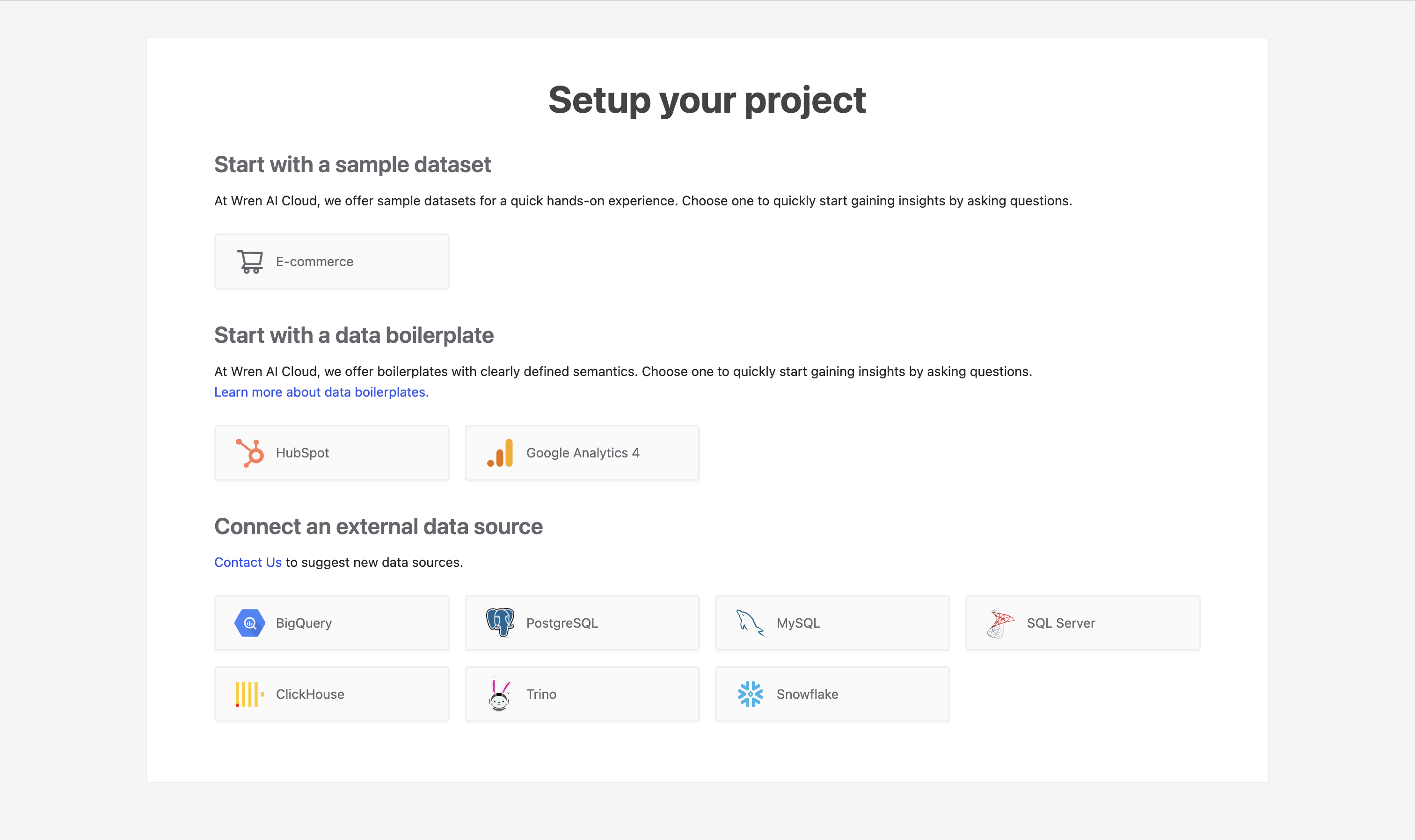The width and height of the screenshot is (1415, 840).
Task: Select SQL Server as external data source
Action: coord(1082,622)
